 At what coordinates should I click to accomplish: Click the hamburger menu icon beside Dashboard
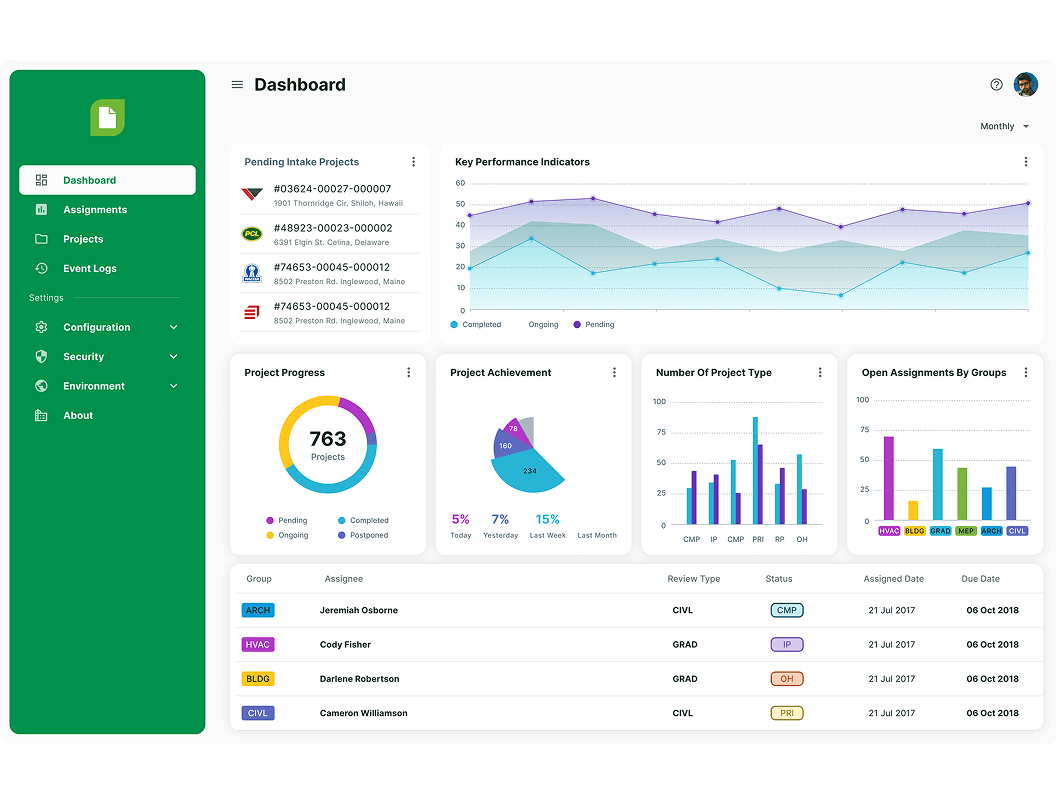point(237,85)
